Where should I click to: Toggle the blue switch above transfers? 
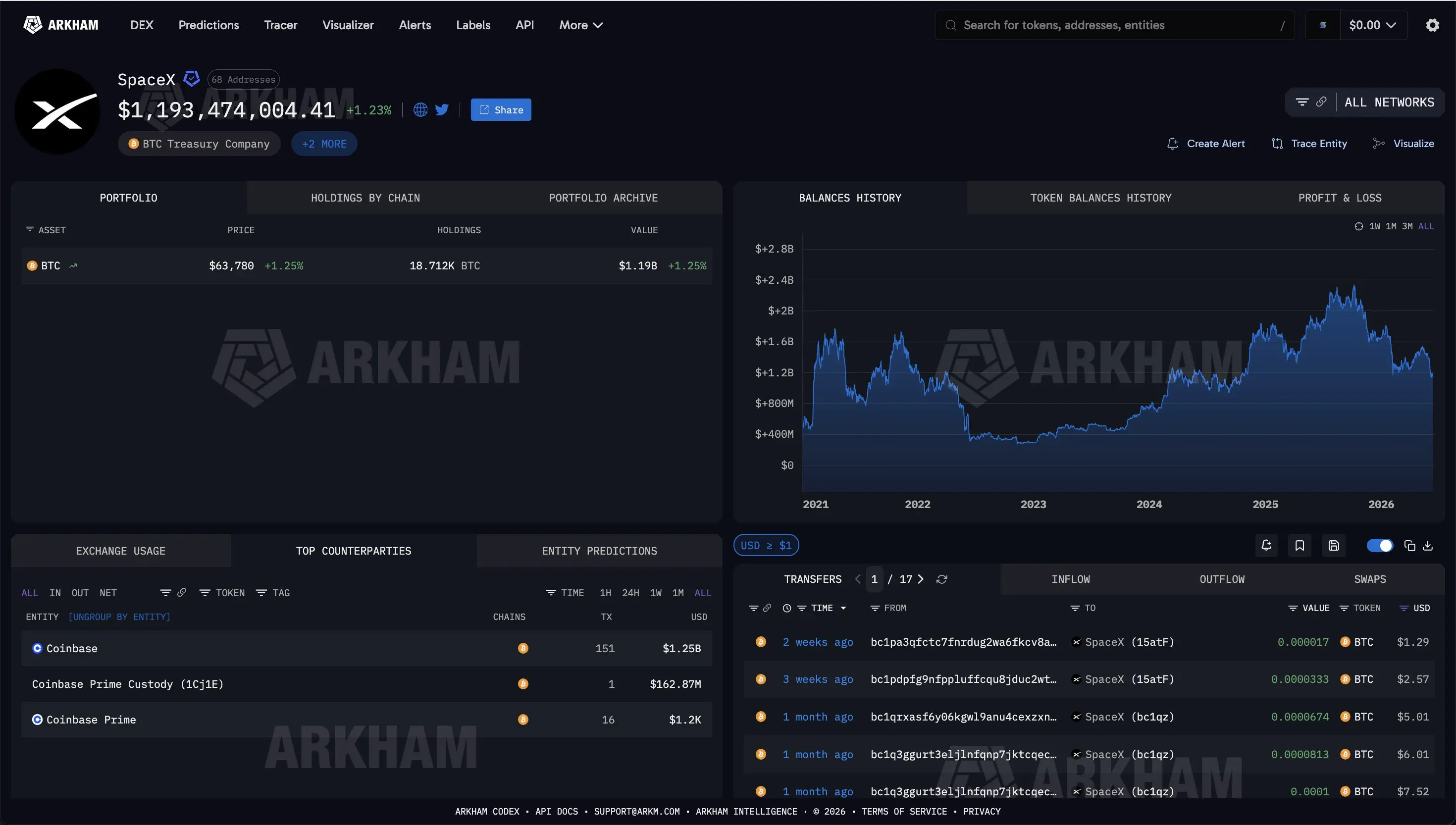pos(1380,545)
